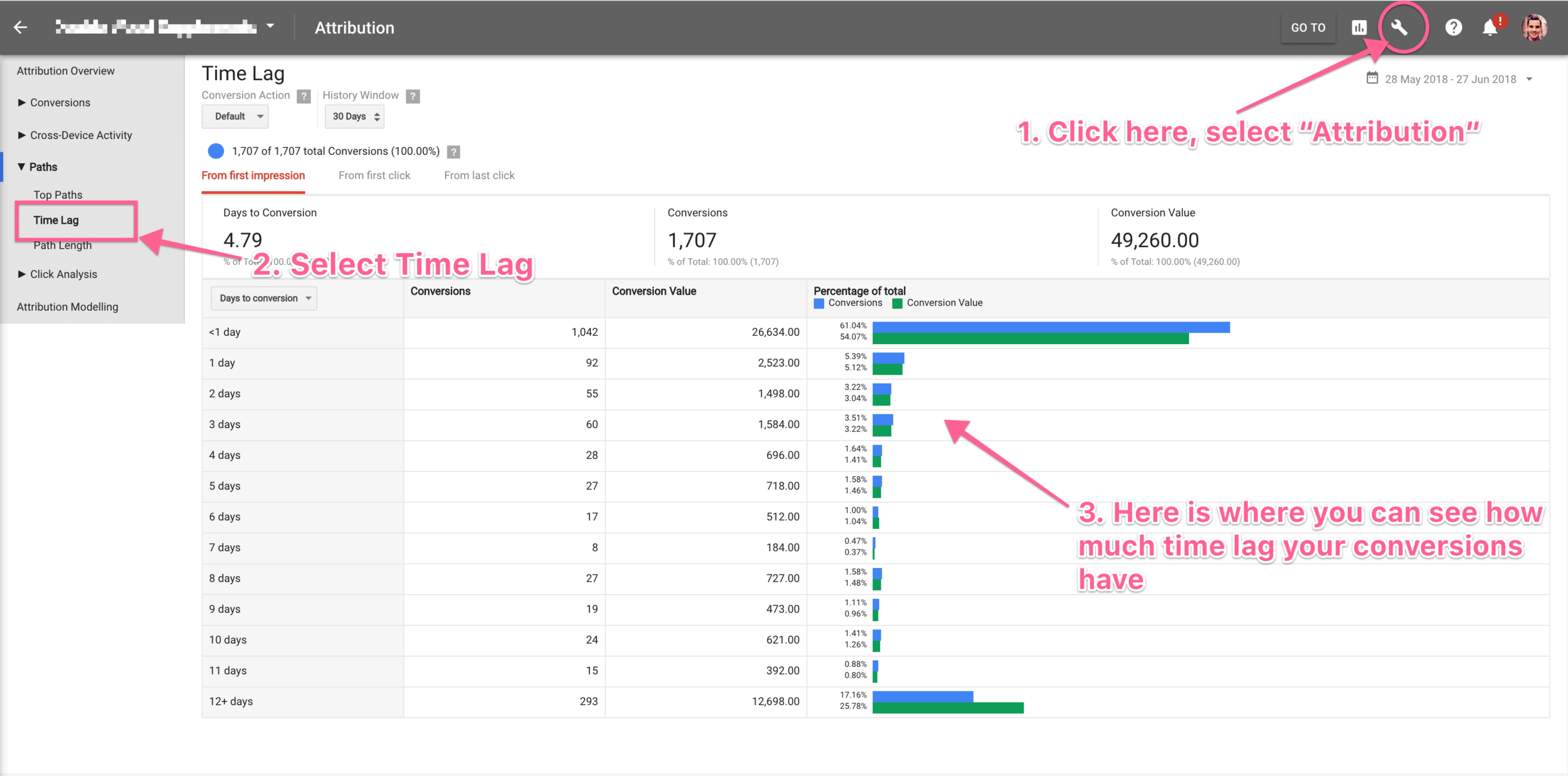The image size is (1568, 776).
Task: Open Attribution Modelling in the sidebar
Action: coord(67,307)
